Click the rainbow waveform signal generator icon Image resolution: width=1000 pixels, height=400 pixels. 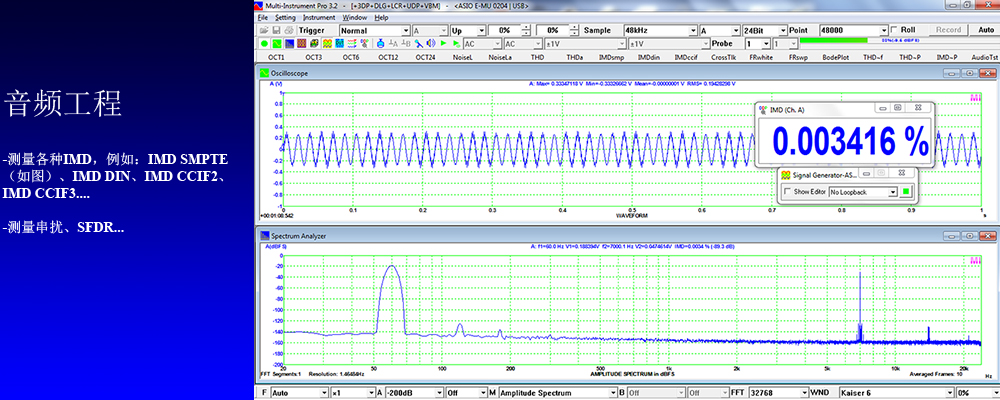click(327, 43)
